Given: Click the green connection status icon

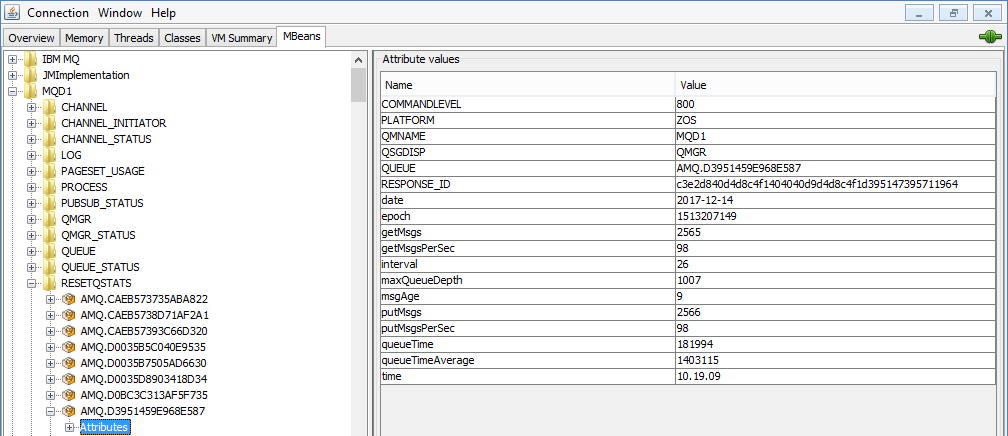Looking at the screenshot, I should point(990,38).
